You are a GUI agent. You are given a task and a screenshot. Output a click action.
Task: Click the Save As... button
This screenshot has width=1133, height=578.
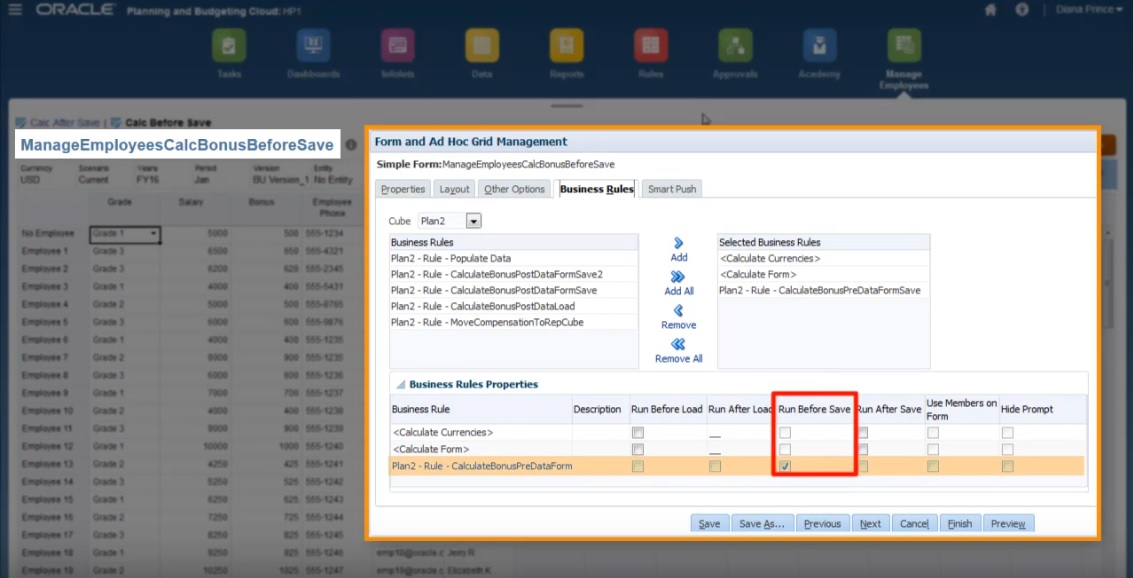pos(762,524)
